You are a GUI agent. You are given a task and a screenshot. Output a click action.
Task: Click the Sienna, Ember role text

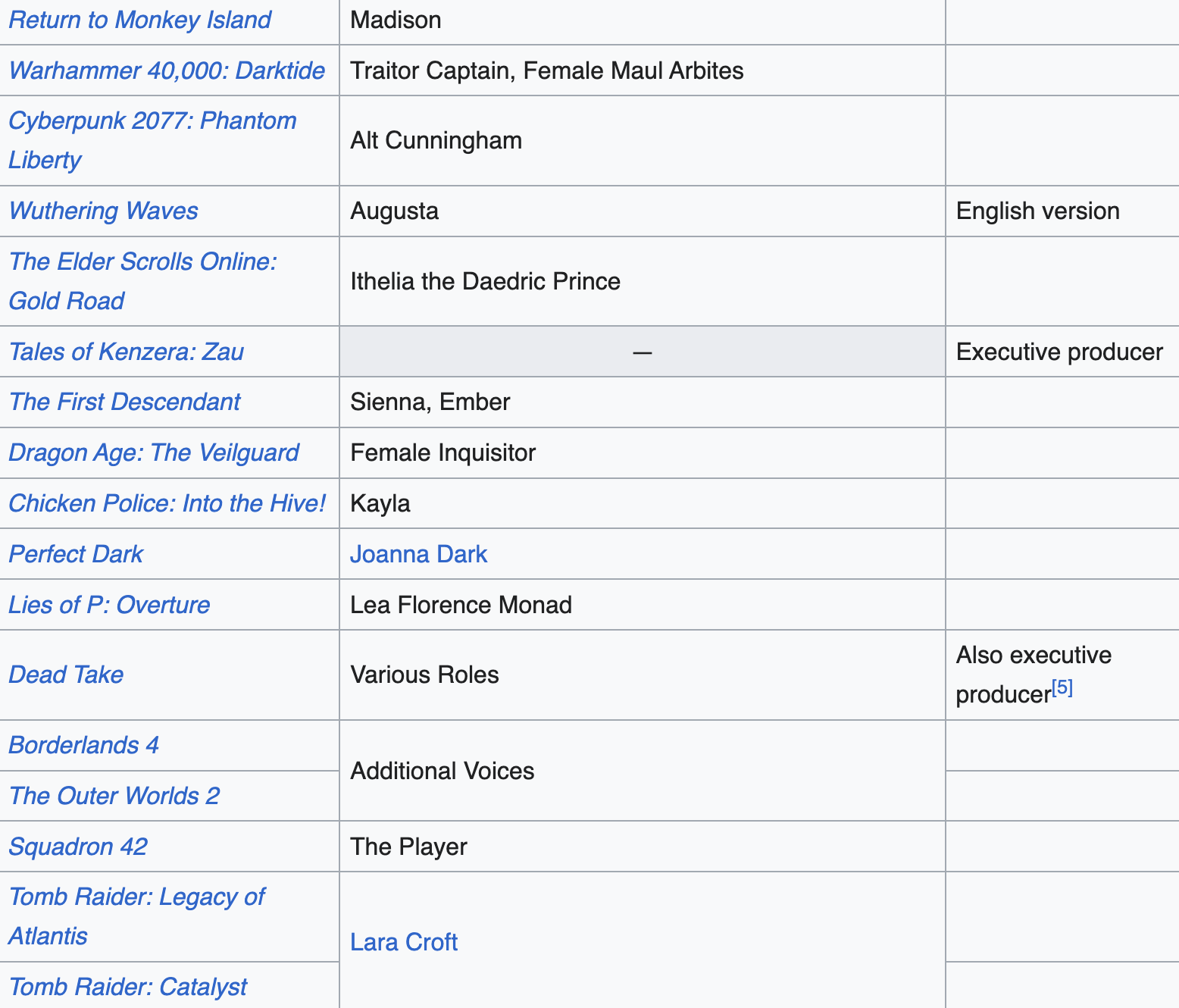tap(430, 402)
